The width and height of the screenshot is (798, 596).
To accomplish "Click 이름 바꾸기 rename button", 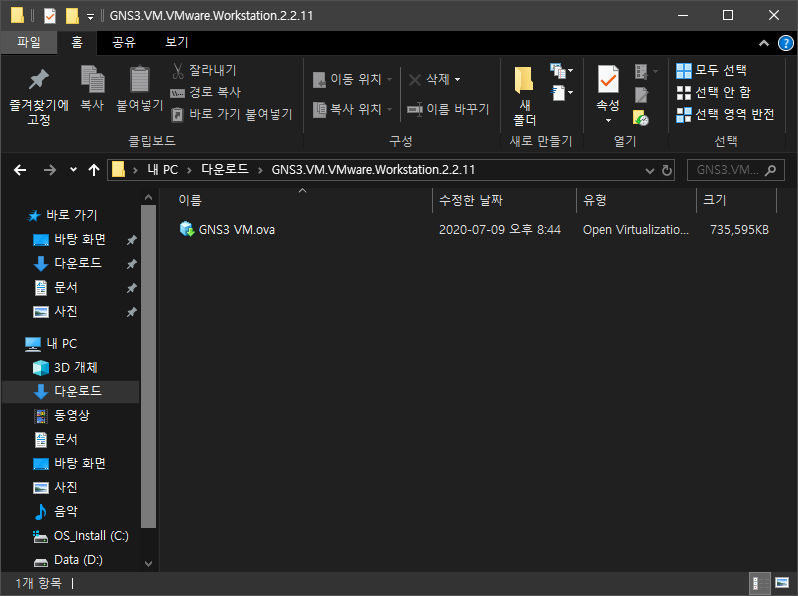I will 448,109.
